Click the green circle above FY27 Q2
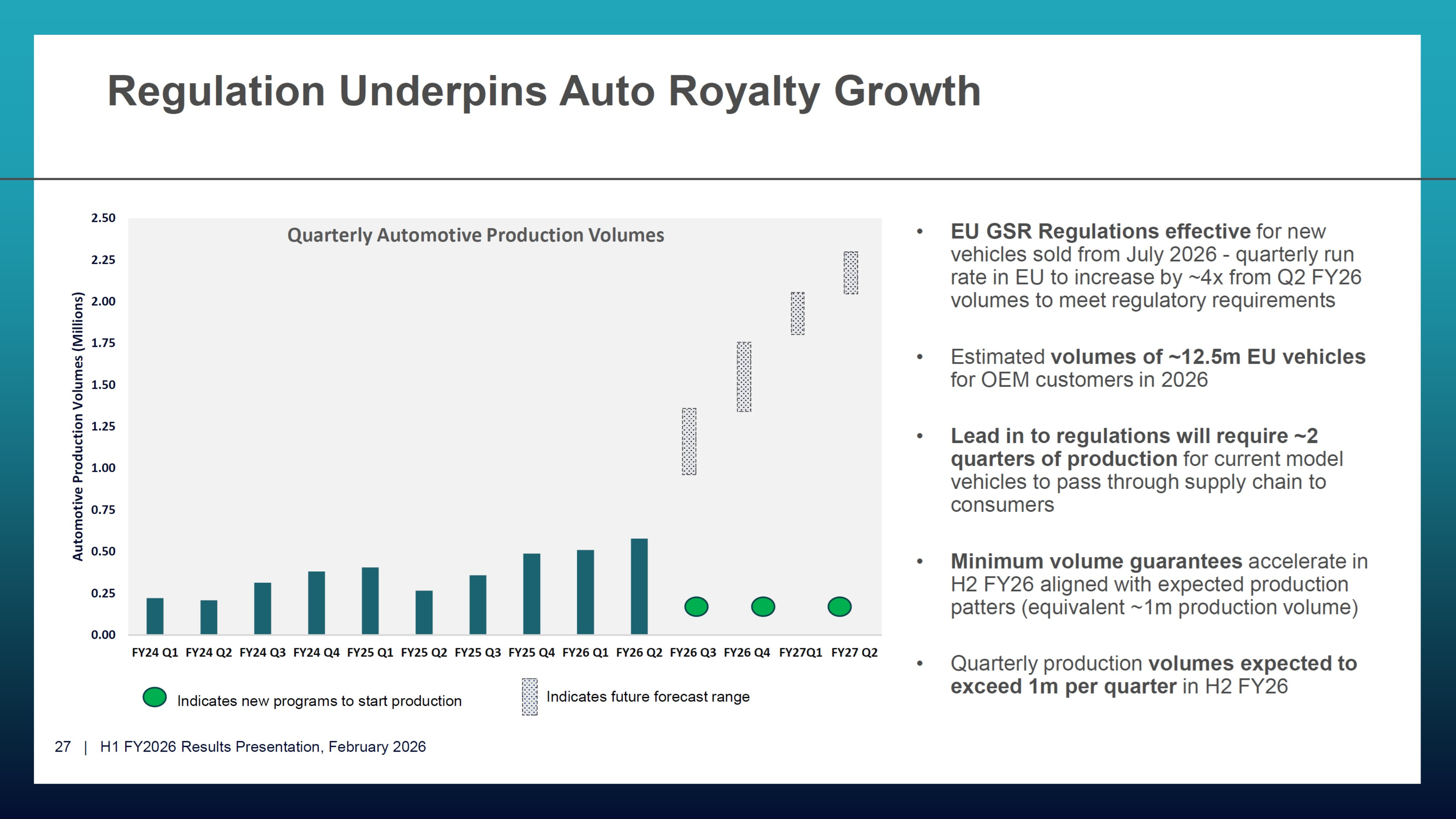 click(x=839, y=606)
